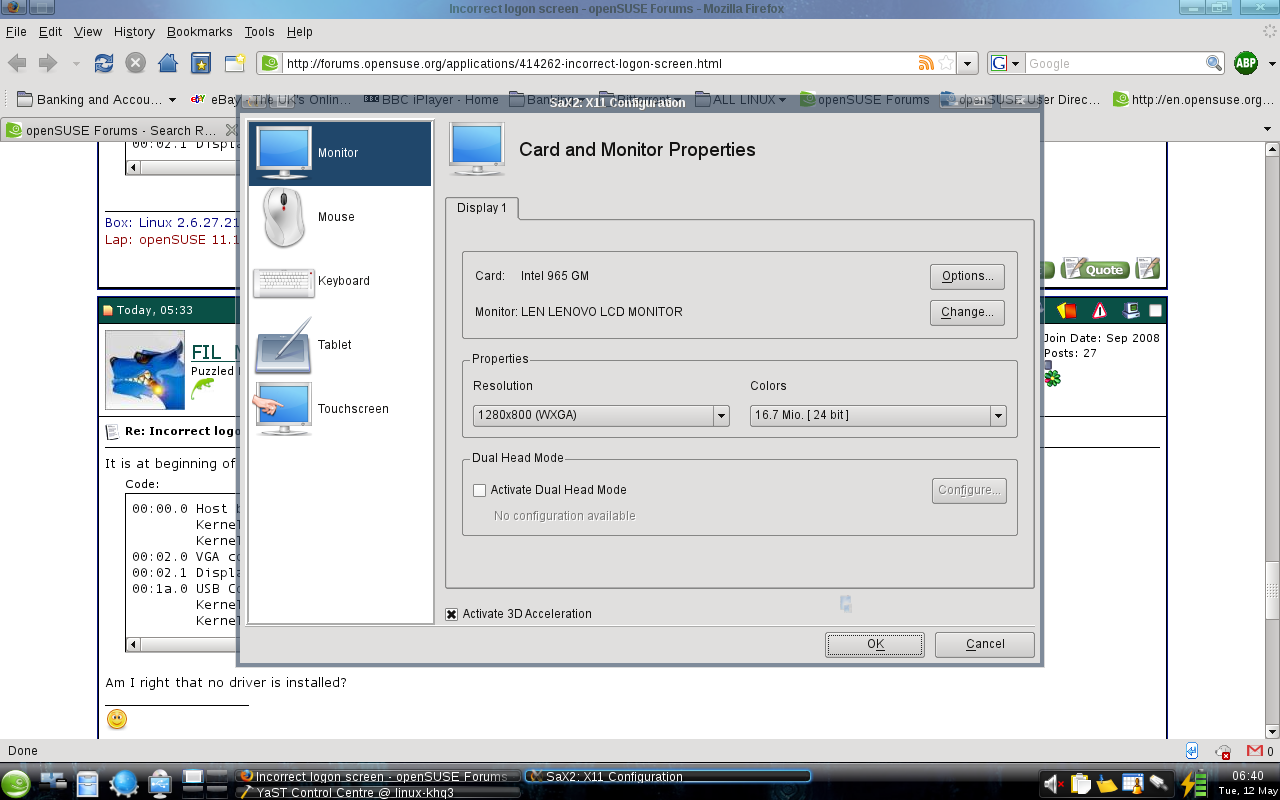
Task: Click the muted volume tray icon
Action: point(1052,784)
